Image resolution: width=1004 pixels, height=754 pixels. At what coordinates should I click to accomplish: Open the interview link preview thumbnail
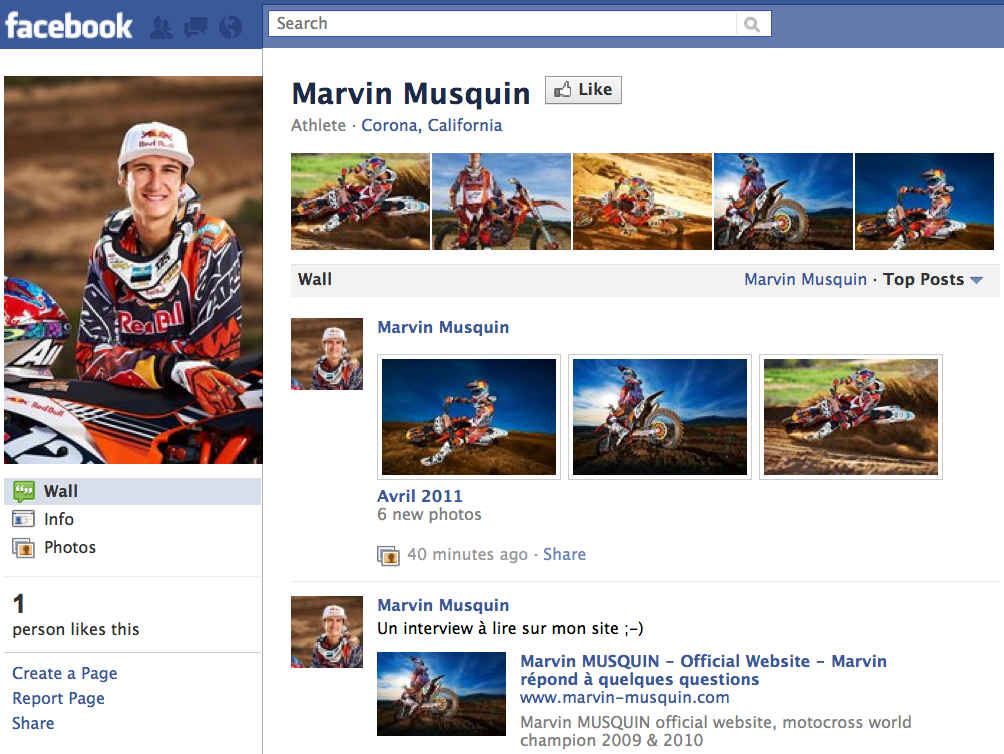coord(441,694)
